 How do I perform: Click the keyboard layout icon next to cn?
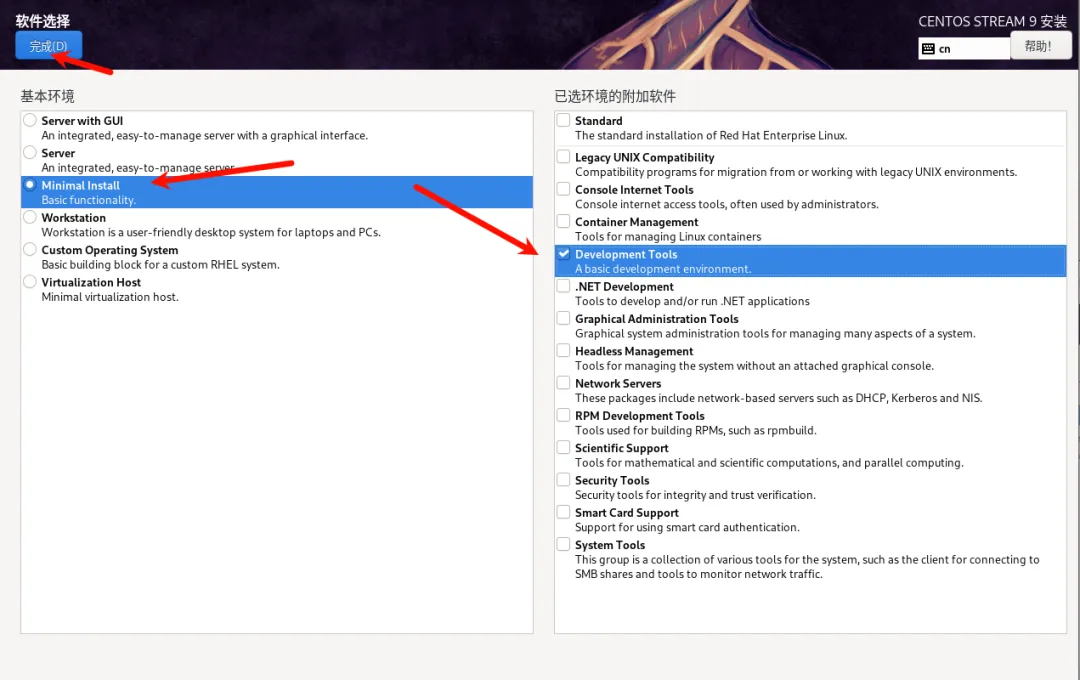point(928,49)
